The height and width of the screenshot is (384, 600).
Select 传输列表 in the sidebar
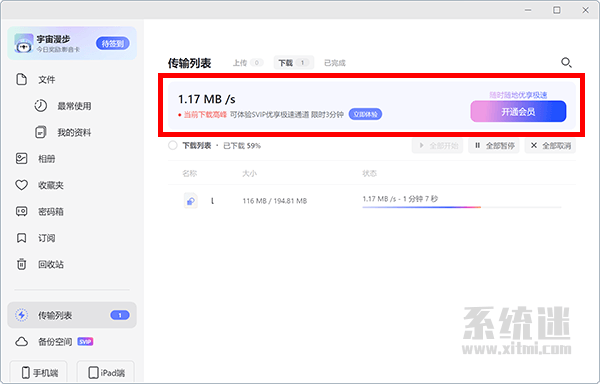[72, 315]
